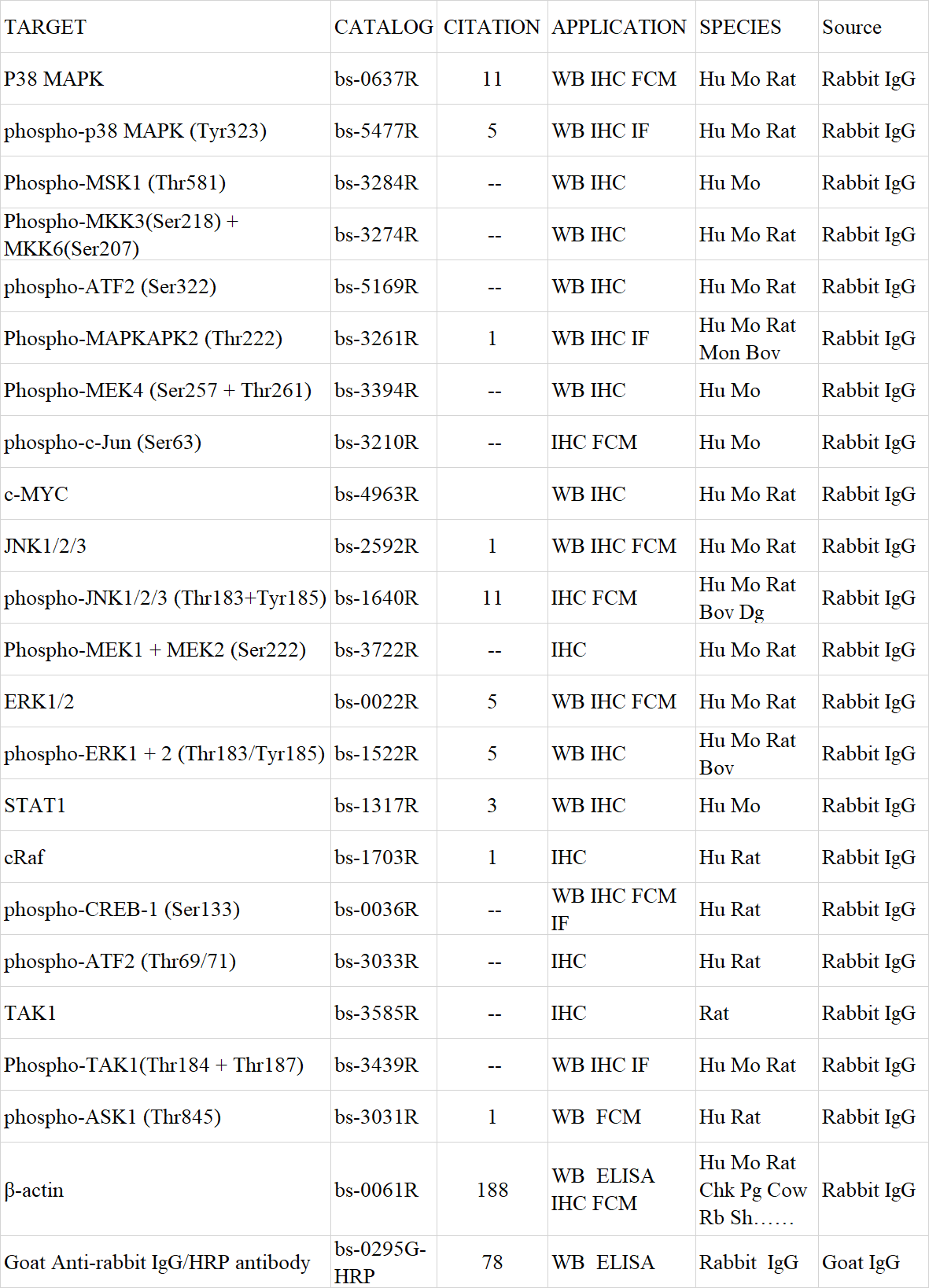Viewport: 929px width, 1288px height.
Task: Click the CITATION column header
Action: pyautogui.click(x=492, y=28)
